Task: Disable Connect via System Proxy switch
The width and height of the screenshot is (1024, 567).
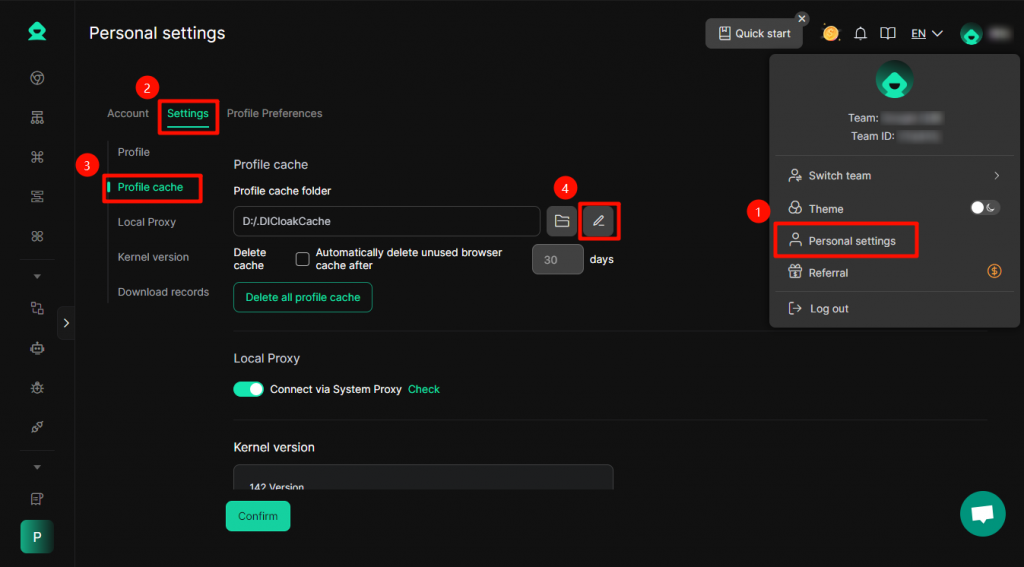Action: (248, 389)
